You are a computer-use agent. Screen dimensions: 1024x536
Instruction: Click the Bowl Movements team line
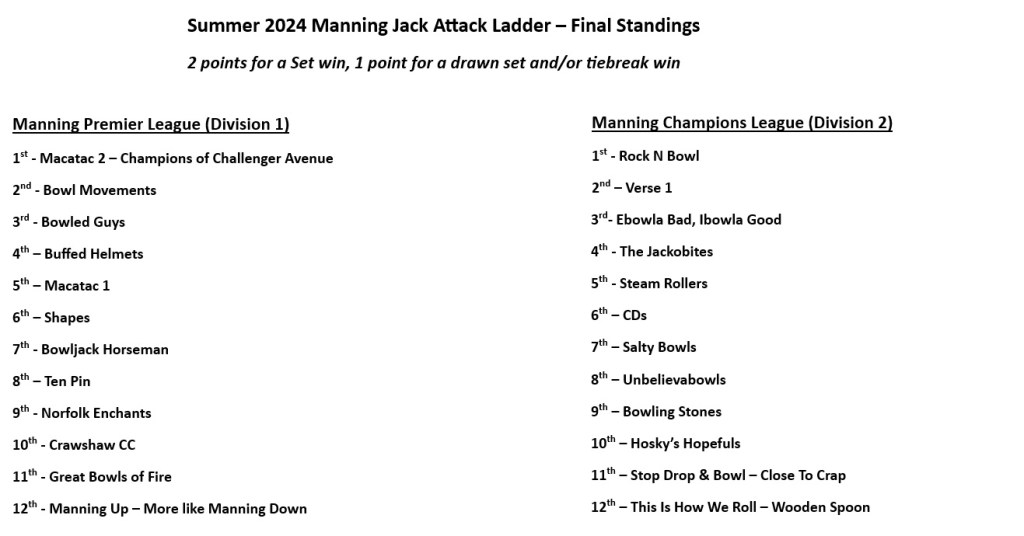85,190
